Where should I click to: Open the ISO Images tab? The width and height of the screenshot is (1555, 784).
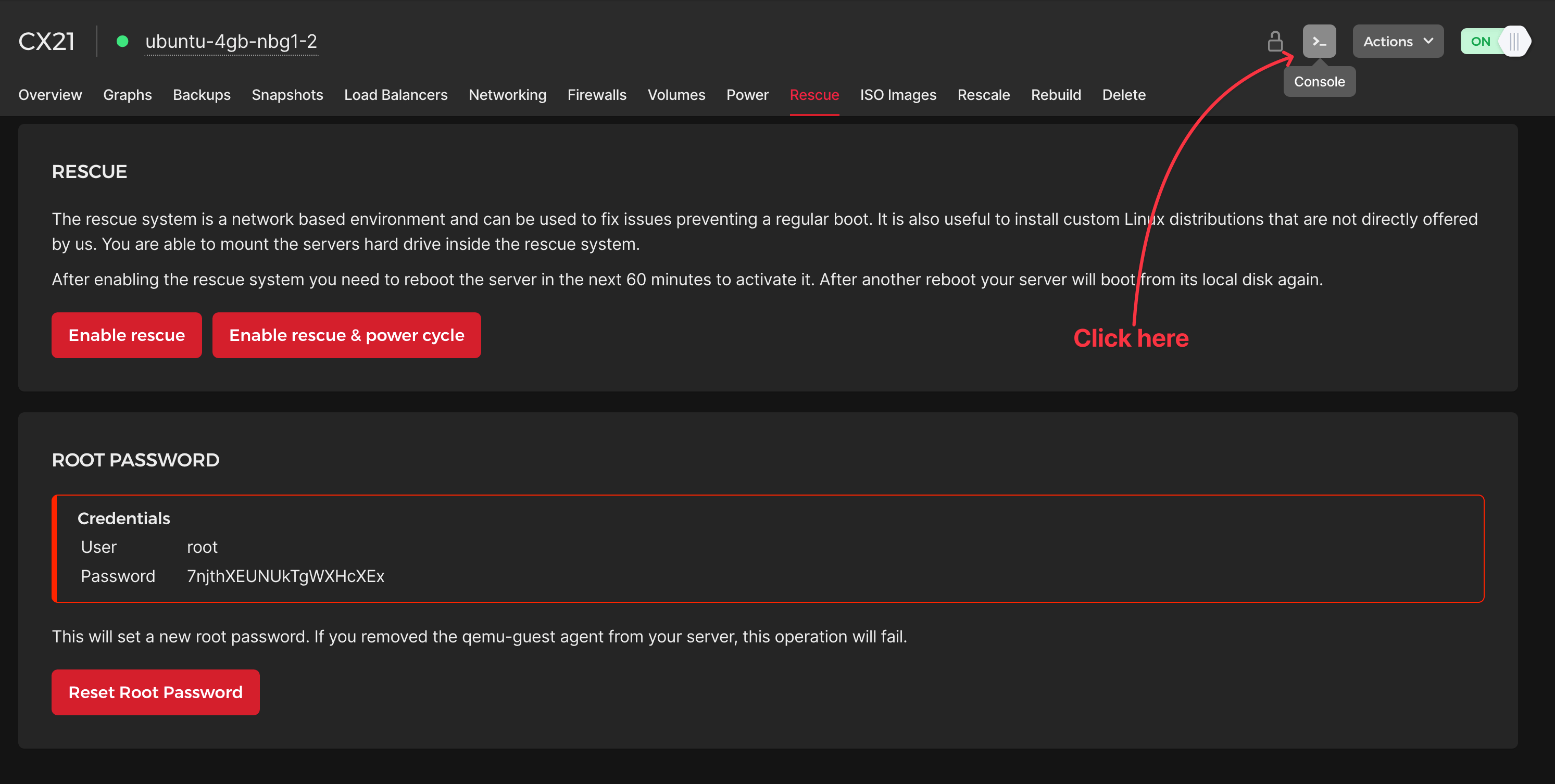tap(898, 95)
